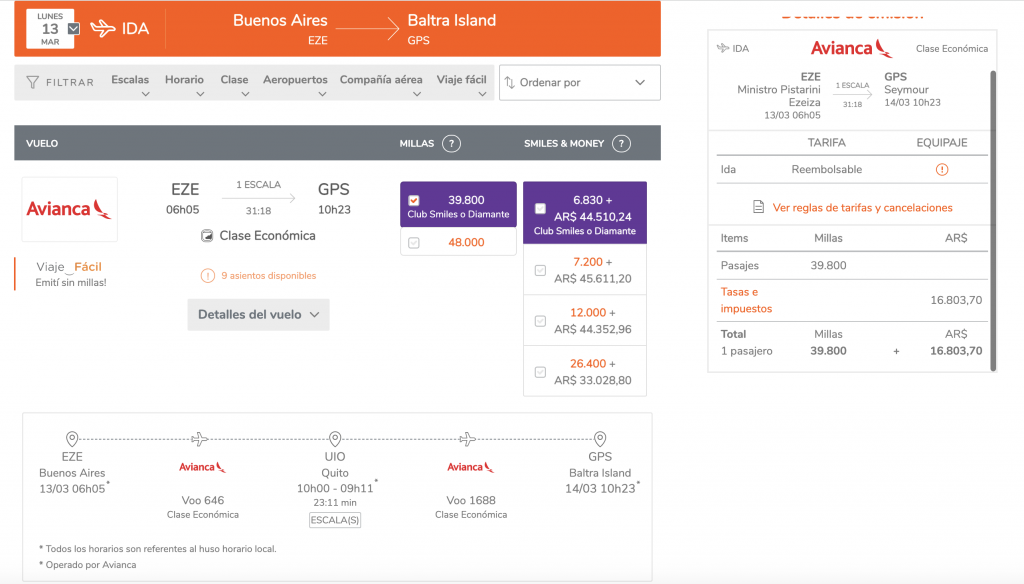Image resolution: width=1024 pixels, height=584 pixels.
Task: Click the LUNES 13 MAR date card
Action: click(x=50, y=29)
